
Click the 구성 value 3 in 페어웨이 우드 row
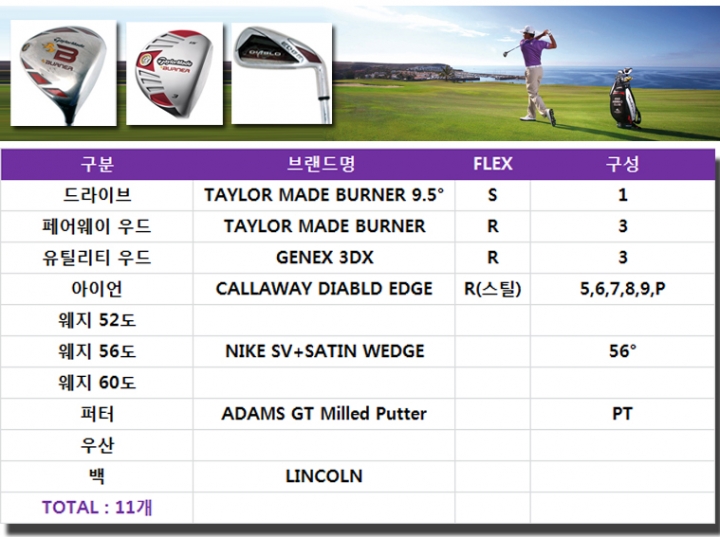623,226
